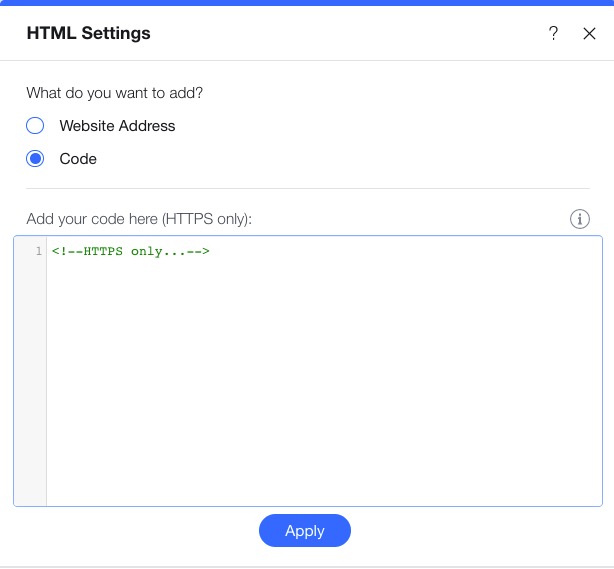
Task: Click the HTML comment text in editor
Action: click(130, 250)
